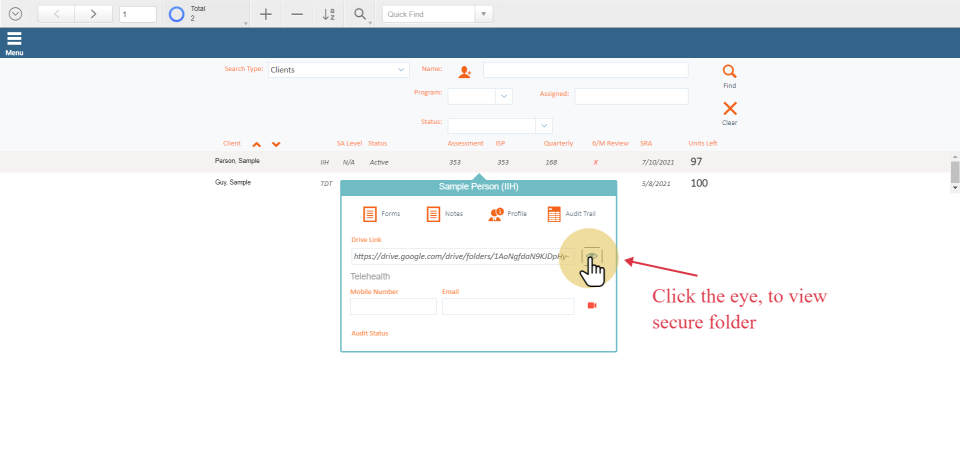Delete record with minus icon
This screenshot has height=470, width=960.
pos(297,14)
